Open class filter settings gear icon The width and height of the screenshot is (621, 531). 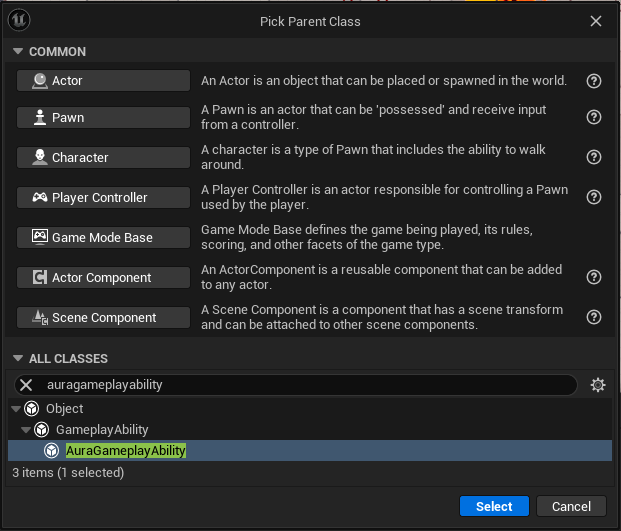coord(598,385)
